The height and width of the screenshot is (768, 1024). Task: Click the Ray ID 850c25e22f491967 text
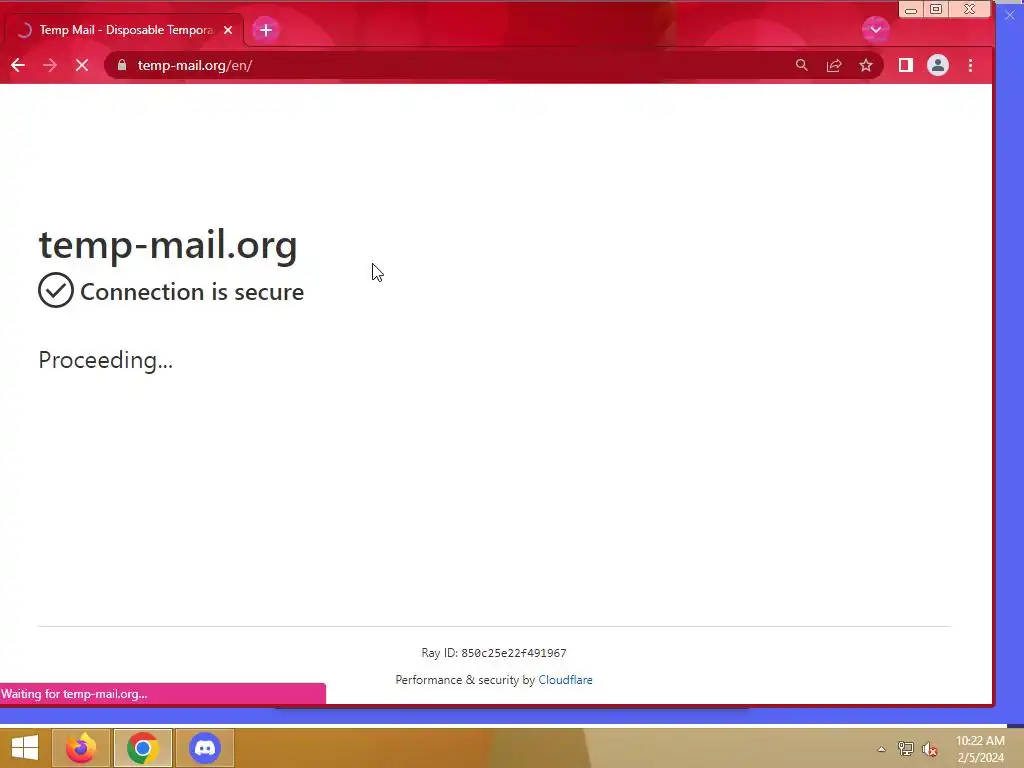tap(494, 653)
